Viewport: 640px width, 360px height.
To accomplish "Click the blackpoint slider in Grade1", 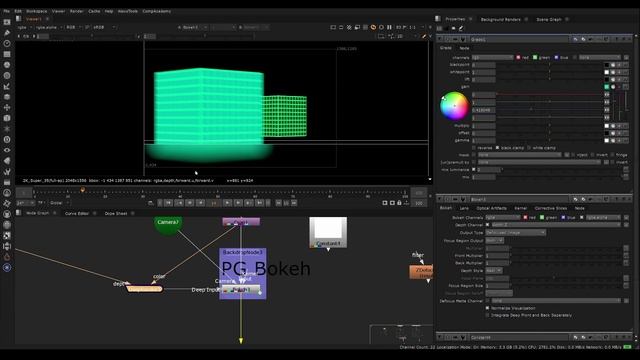I will coord(549,65).
